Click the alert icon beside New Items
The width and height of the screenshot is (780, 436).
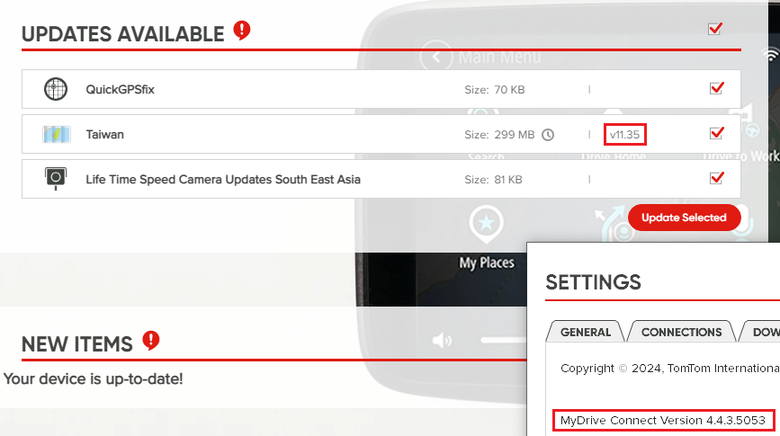(x=151, y=340)
